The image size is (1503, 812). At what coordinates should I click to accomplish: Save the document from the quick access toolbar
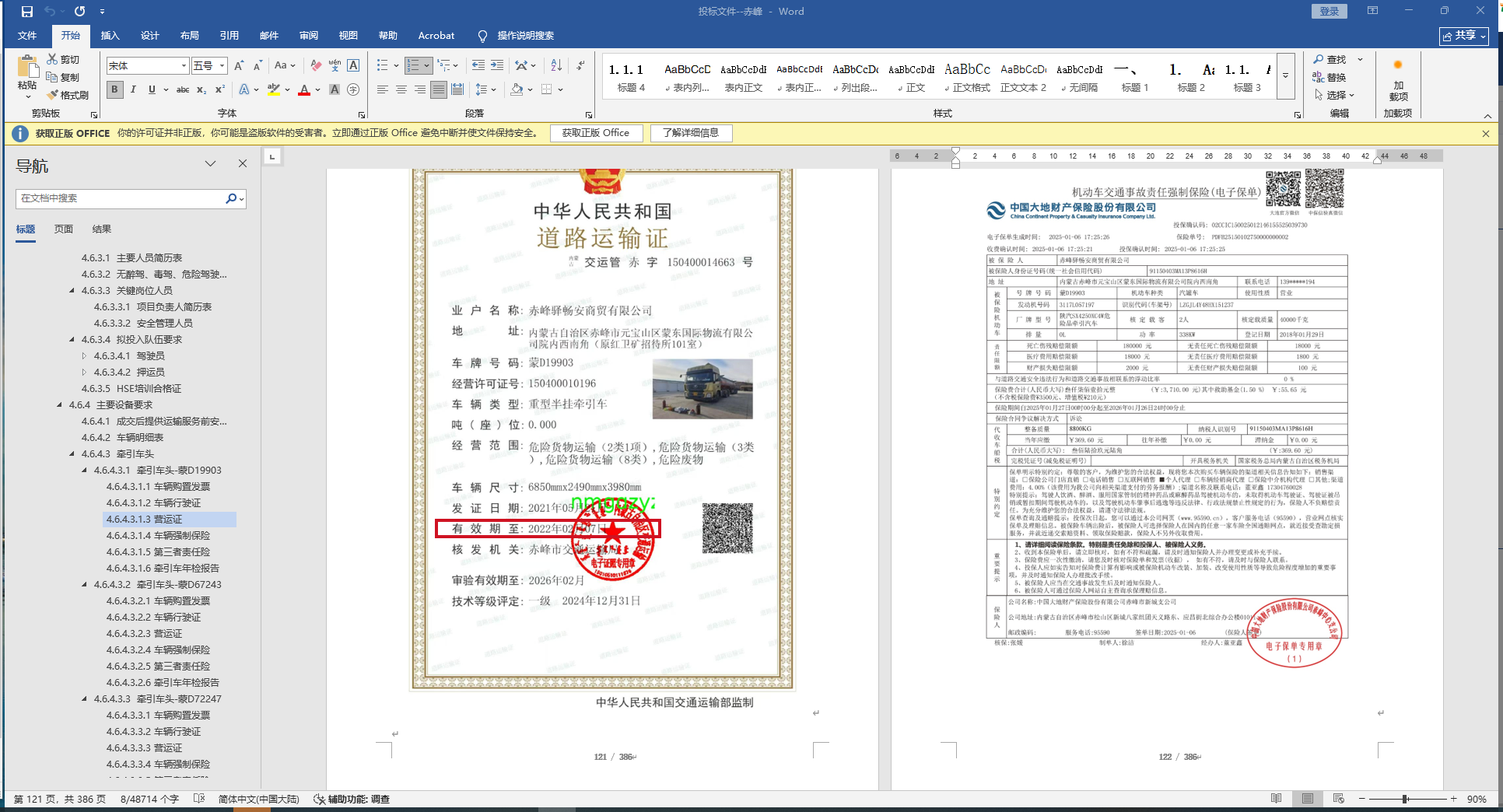(x=27, y=12)
